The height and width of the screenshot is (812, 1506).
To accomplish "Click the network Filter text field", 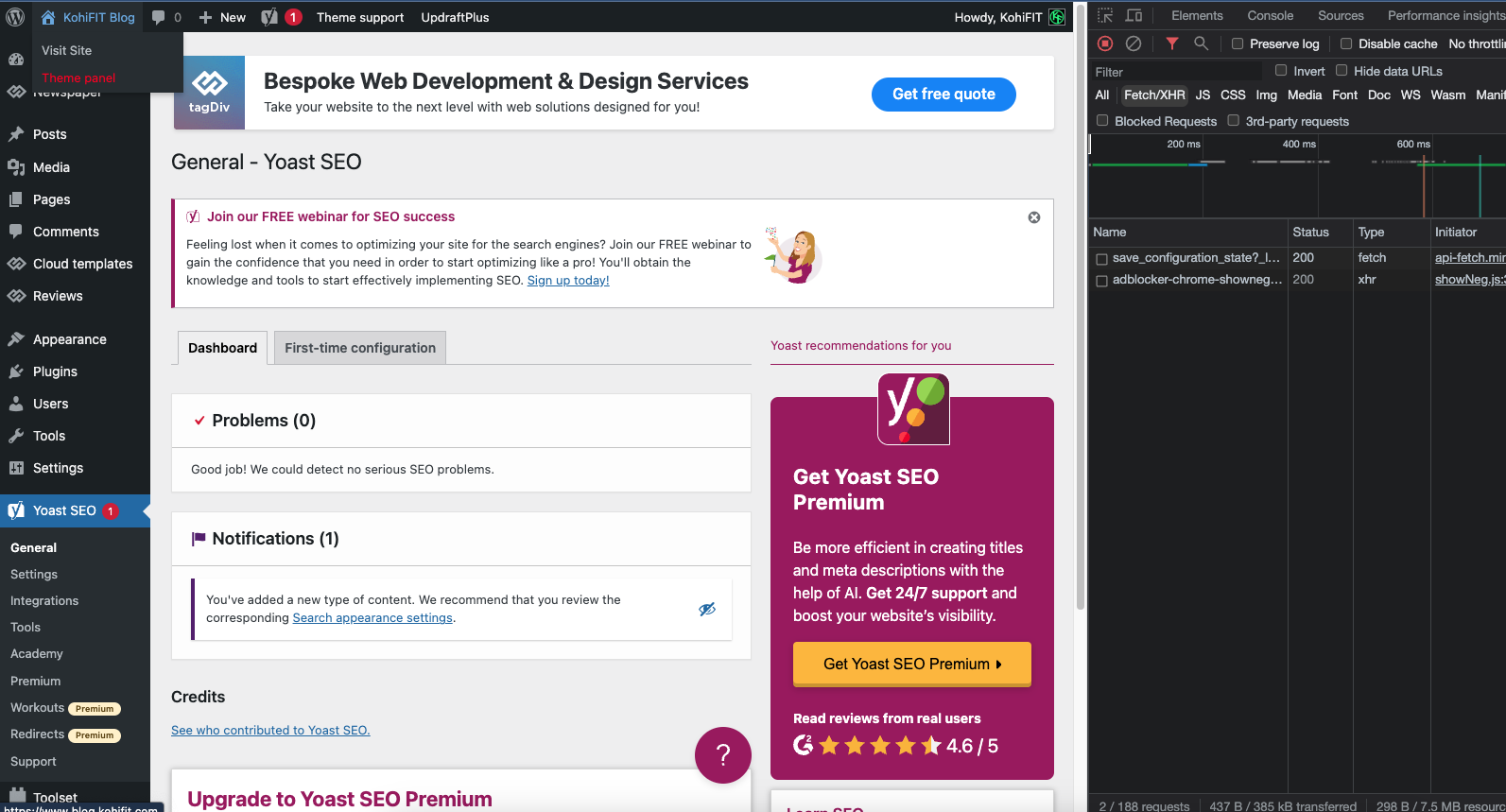I will (1176, 71).
